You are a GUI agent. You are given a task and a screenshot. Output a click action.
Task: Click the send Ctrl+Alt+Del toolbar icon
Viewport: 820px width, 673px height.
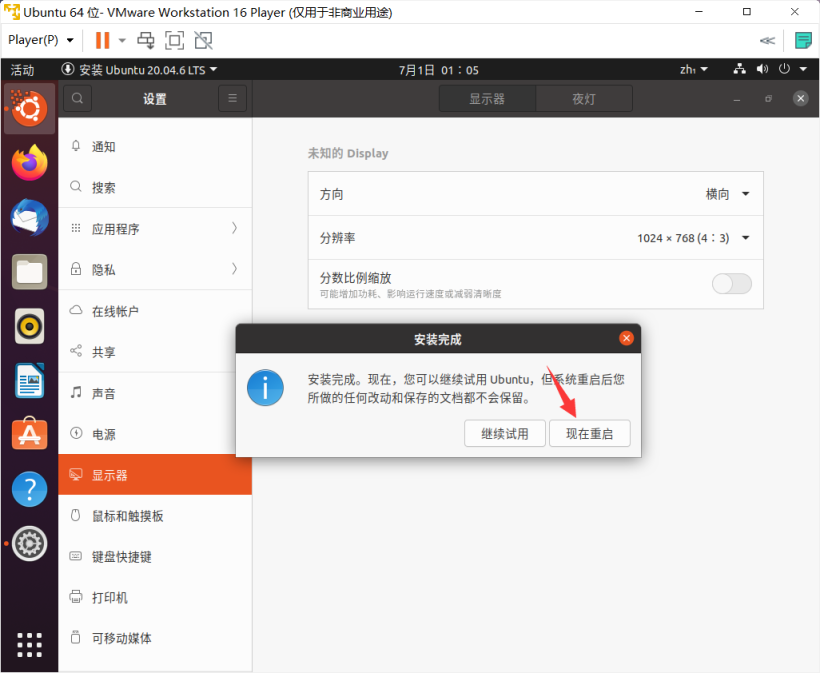(x=146, y=40)
